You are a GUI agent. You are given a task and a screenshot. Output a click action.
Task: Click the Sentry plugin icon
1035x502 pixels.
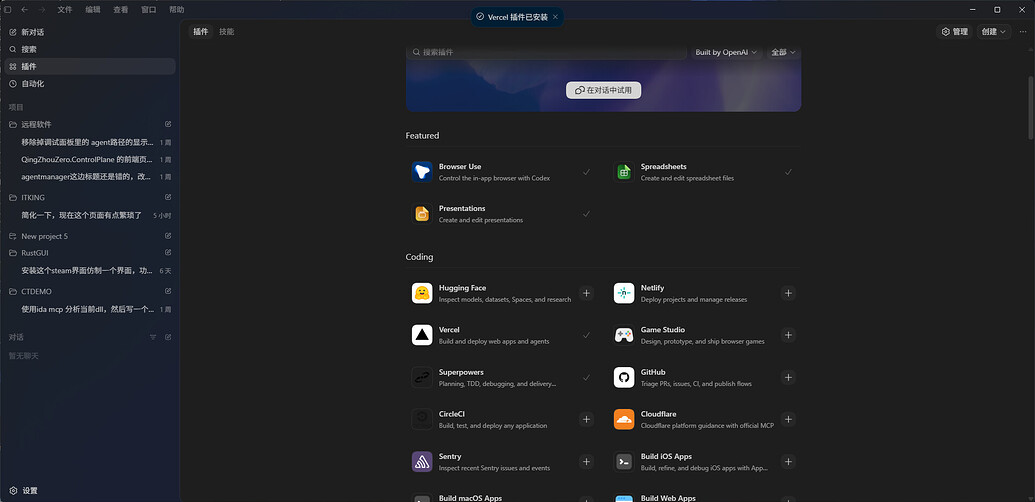pos(422,462)
